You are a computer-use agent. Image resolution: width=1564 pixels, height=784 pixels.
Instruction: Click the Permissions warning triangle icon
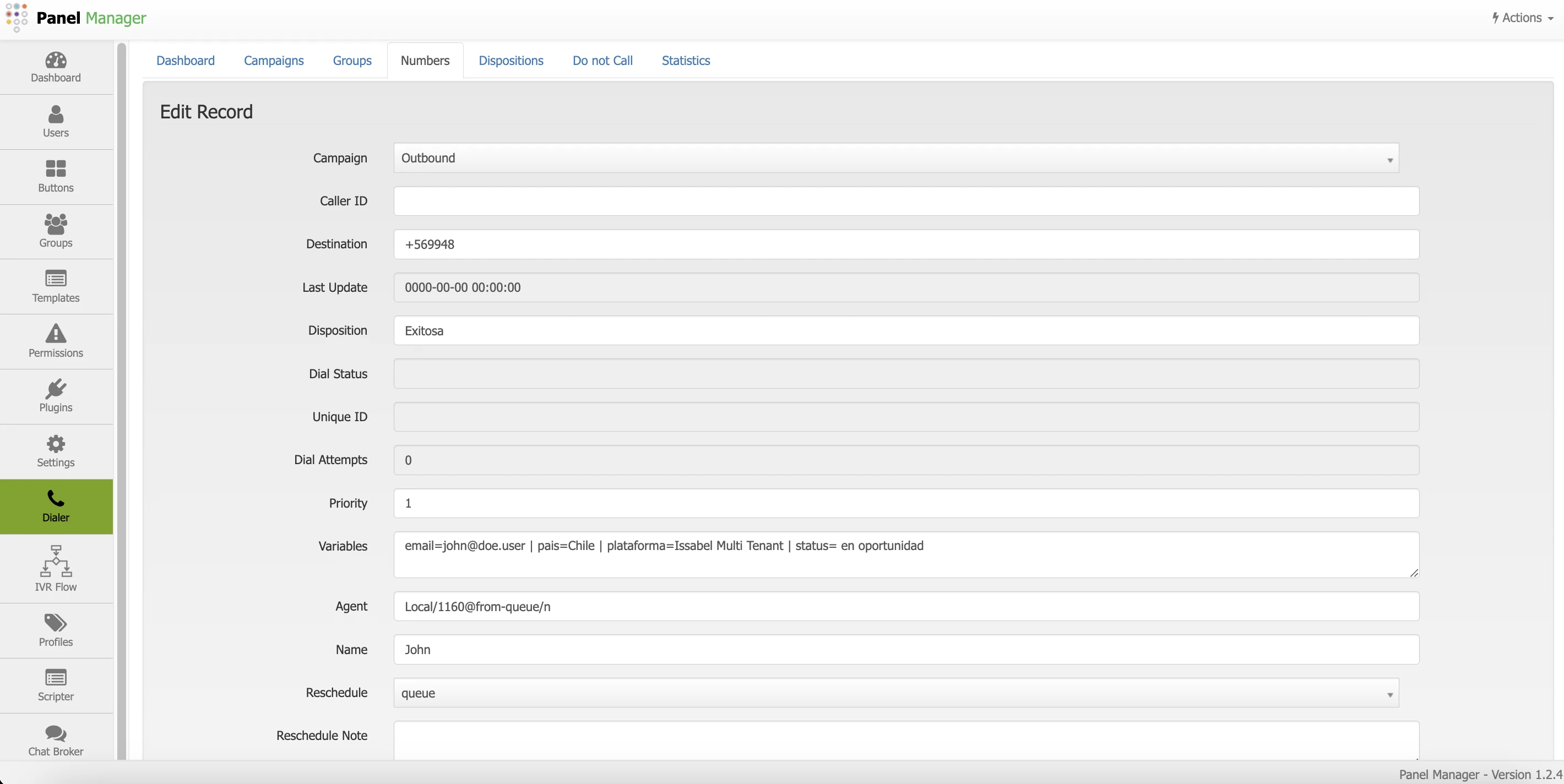[x=56, y=333]
